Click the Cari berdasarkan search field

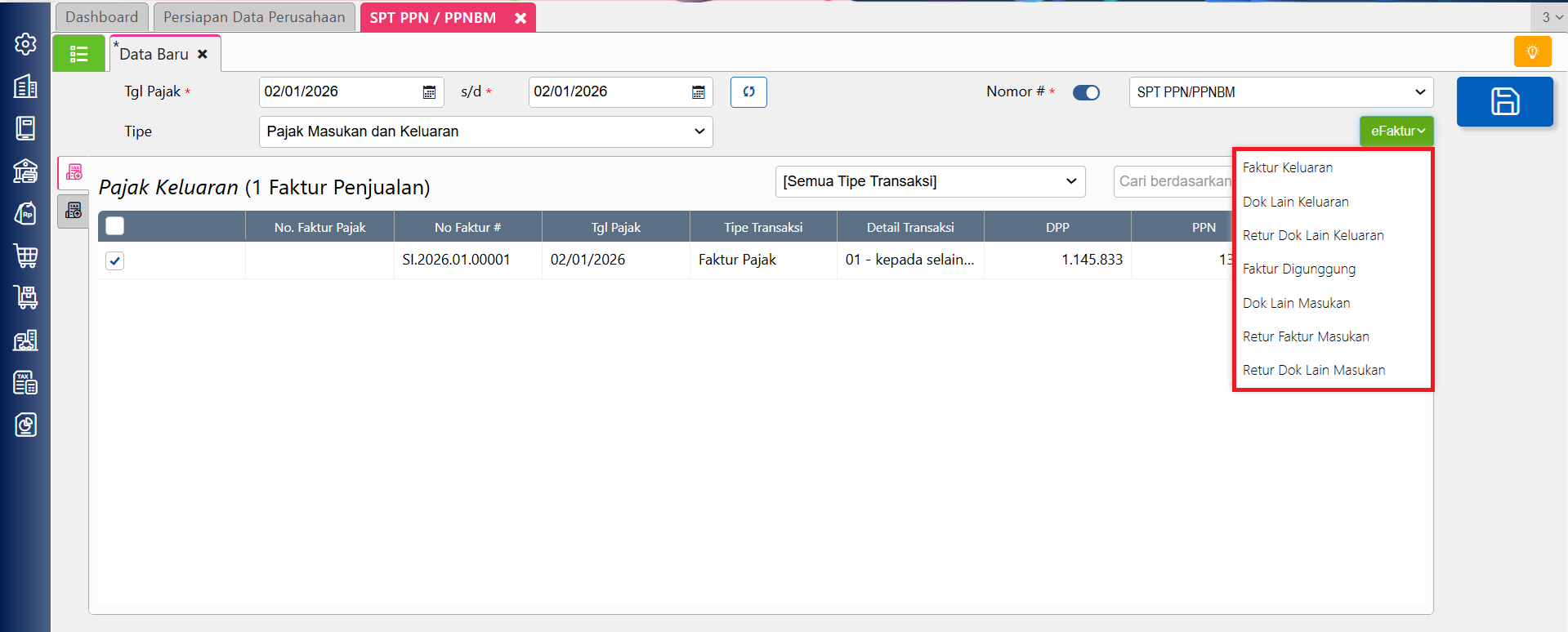click(1173, 181)
